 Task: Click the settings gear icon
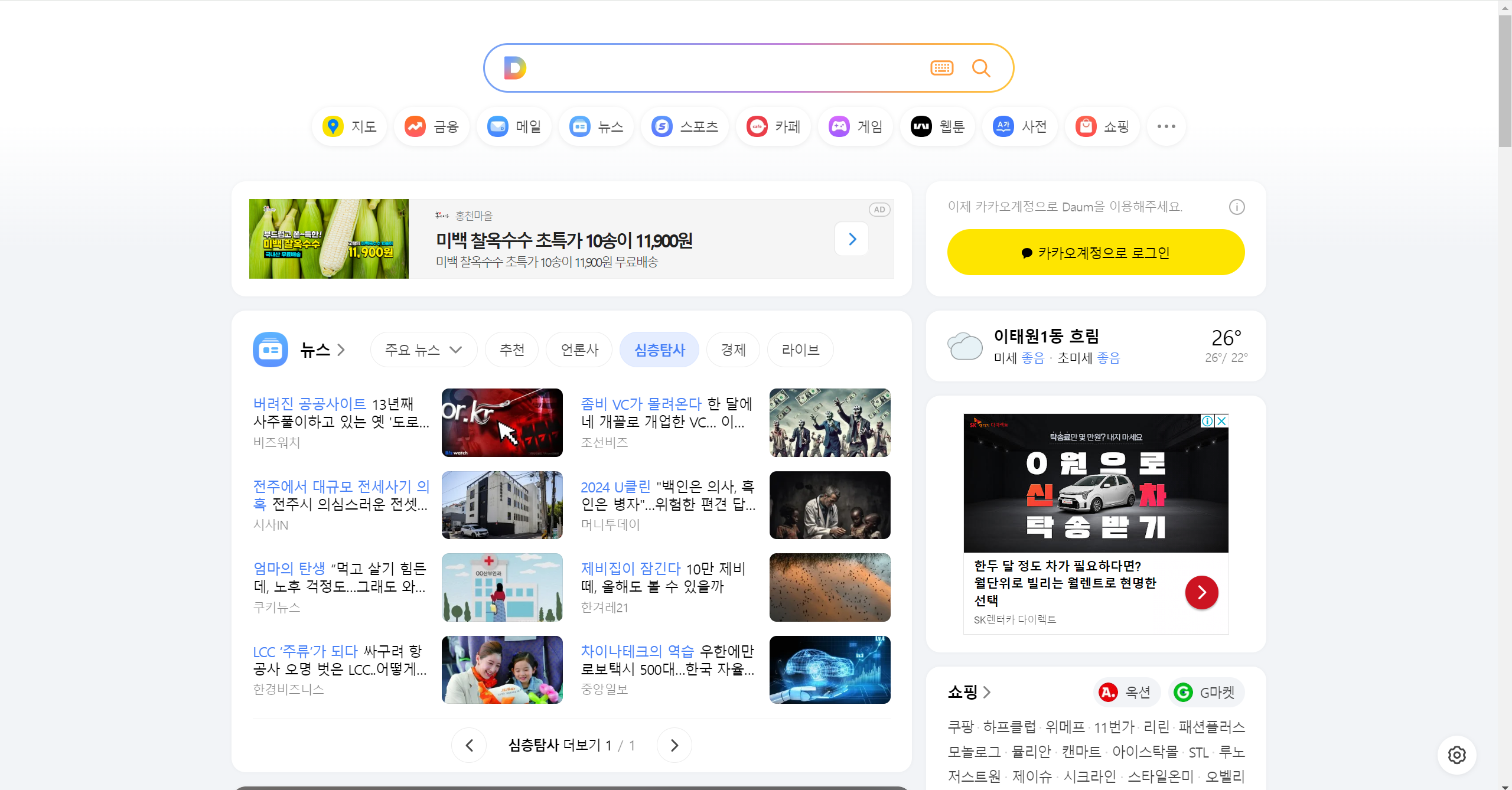[1456, 755]
